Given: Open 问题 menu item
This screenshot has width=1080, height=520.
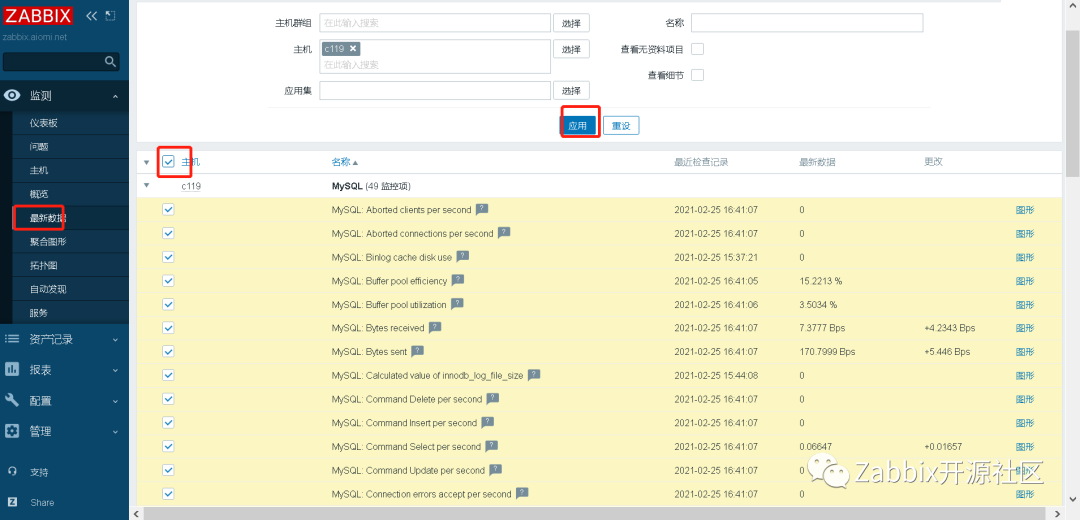Looking at the screenshot, I should pyautogui.click(x=39, y=147).
